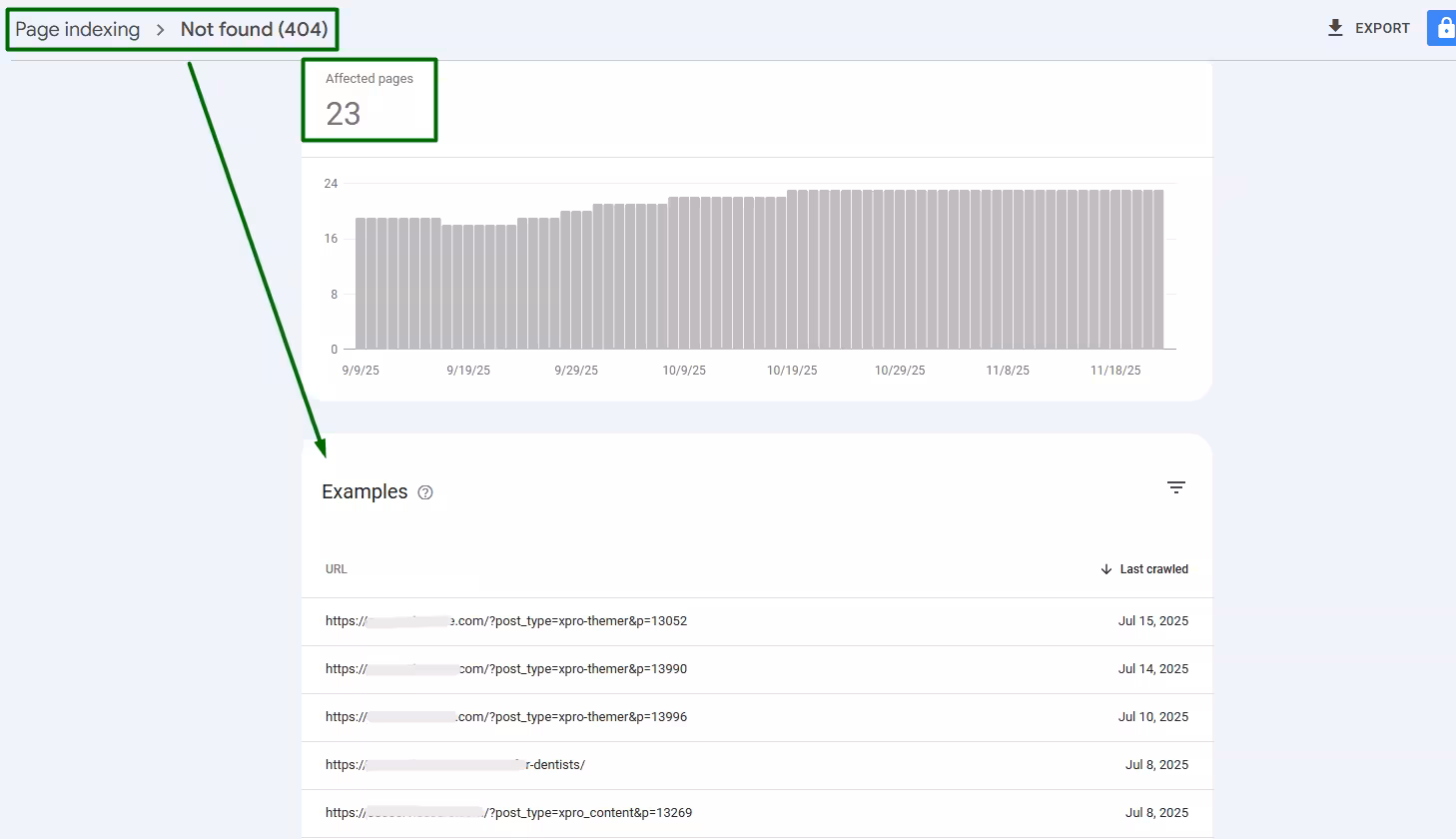Screen dimensions: 1456x839
Task: Open sharing options via the blue lock icon
Action: pos(1443,27)
